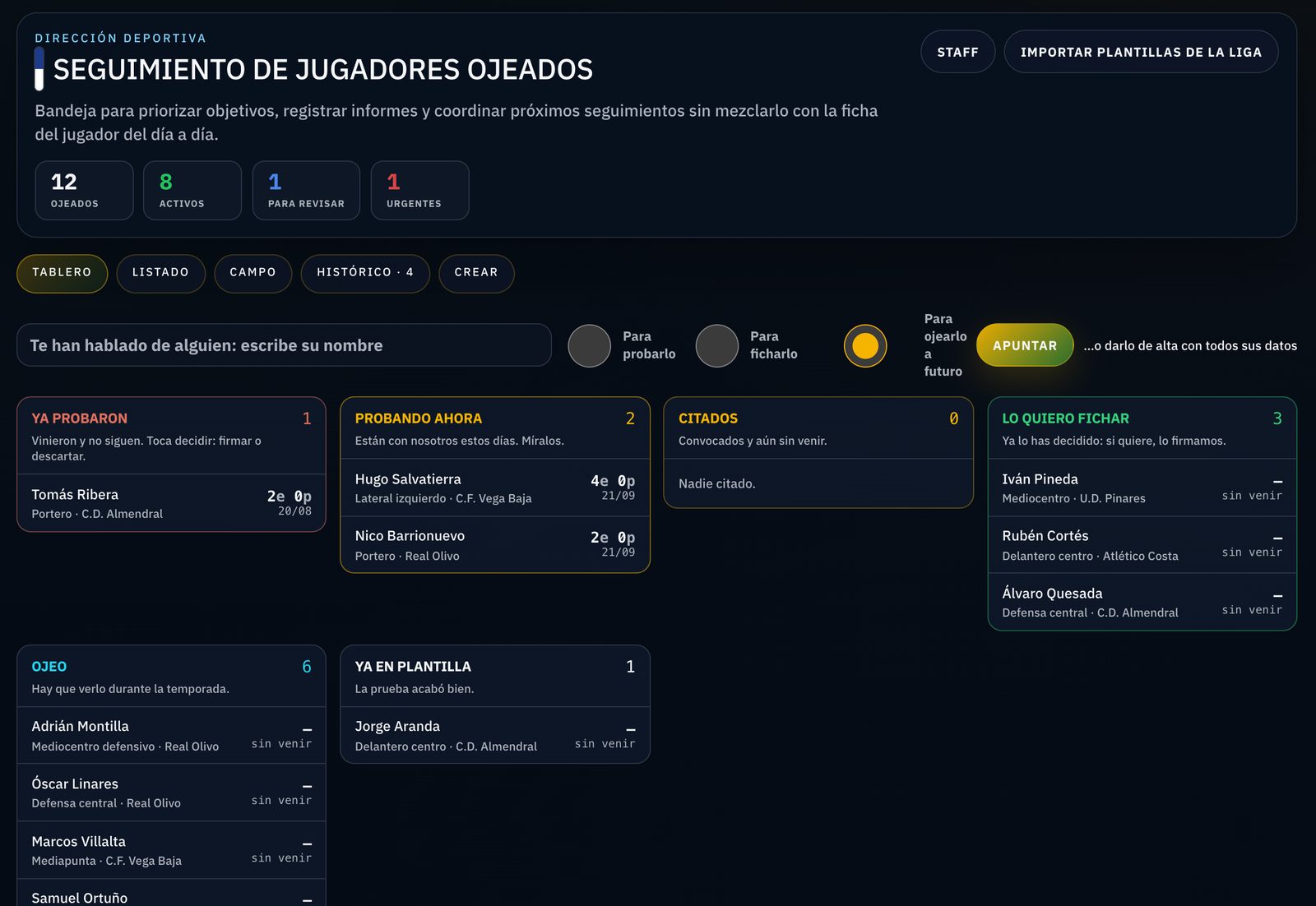
Task: Click the 8 ACTIVOS stat card
Action: point(192,191)
